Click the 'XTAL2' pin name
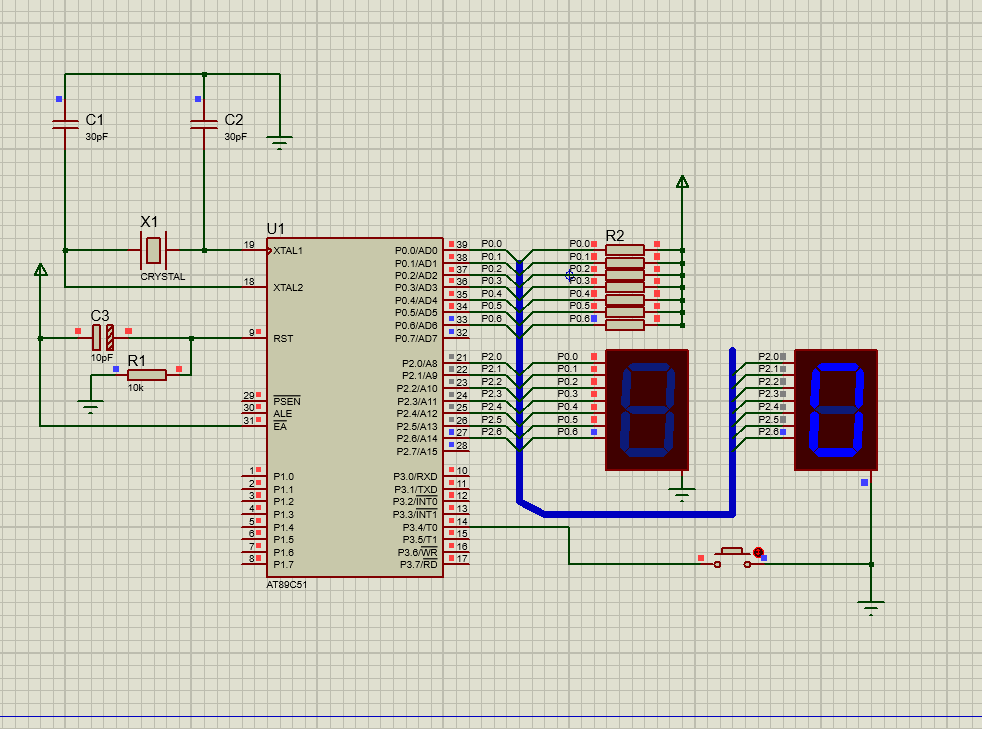The width and height of the screenshot is (982, 729). (288, 287)
